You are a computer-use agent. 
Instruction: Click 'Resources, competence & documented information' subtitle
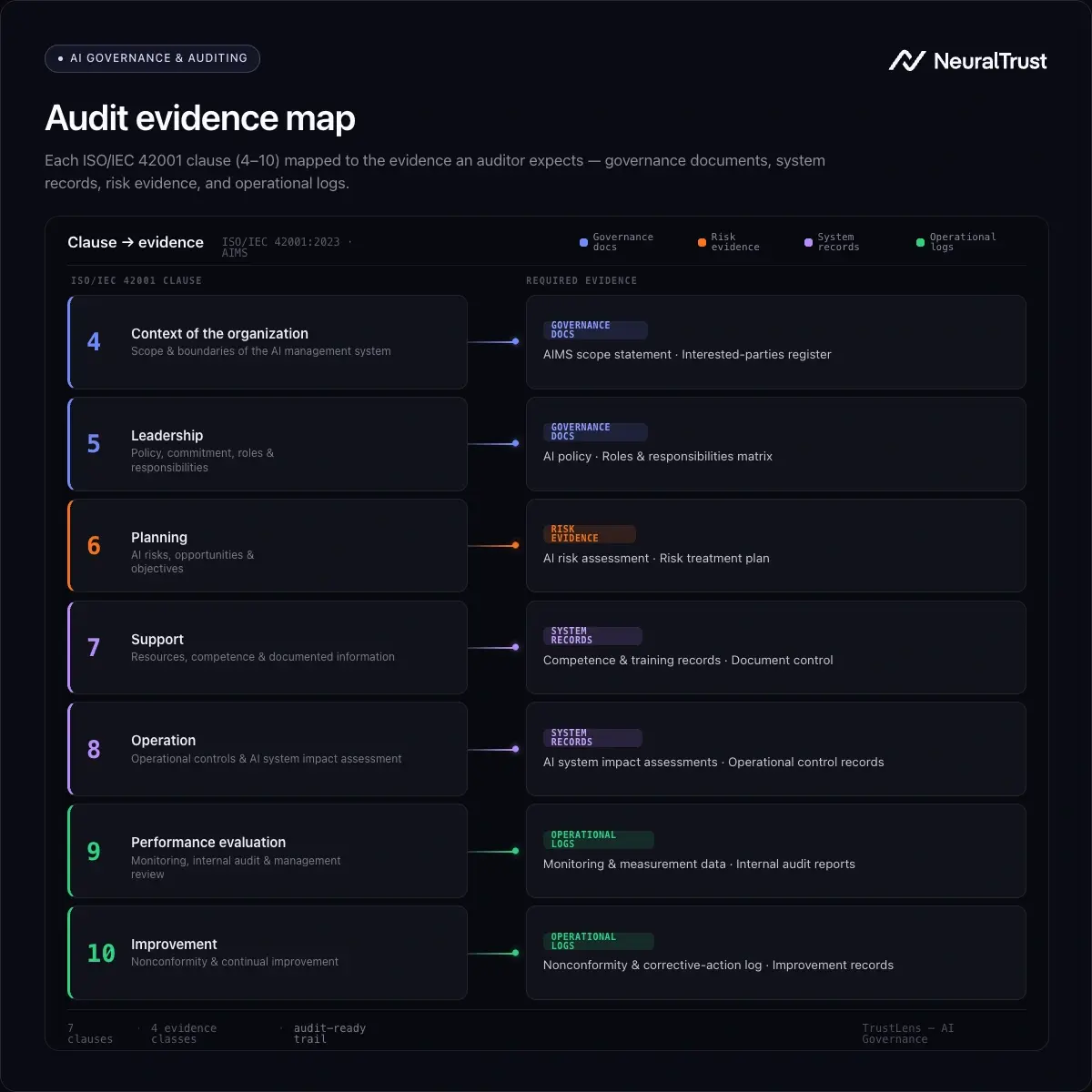tap(263, 657)
